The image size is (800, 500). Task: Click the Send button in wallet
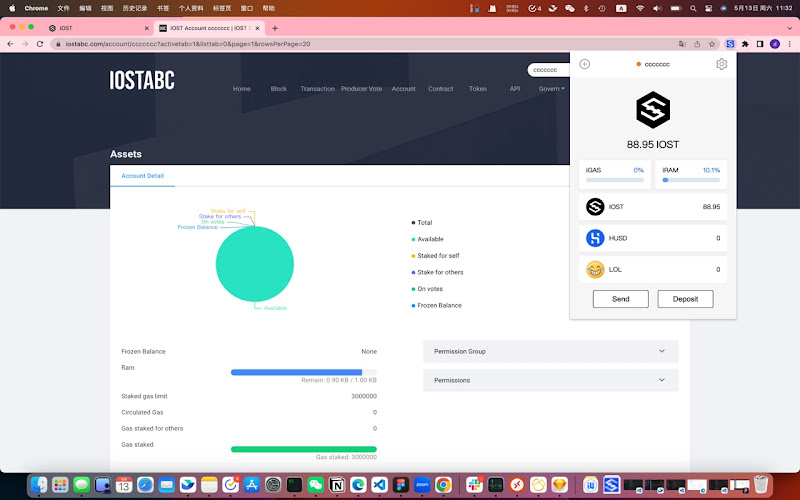tap(620, 299)
